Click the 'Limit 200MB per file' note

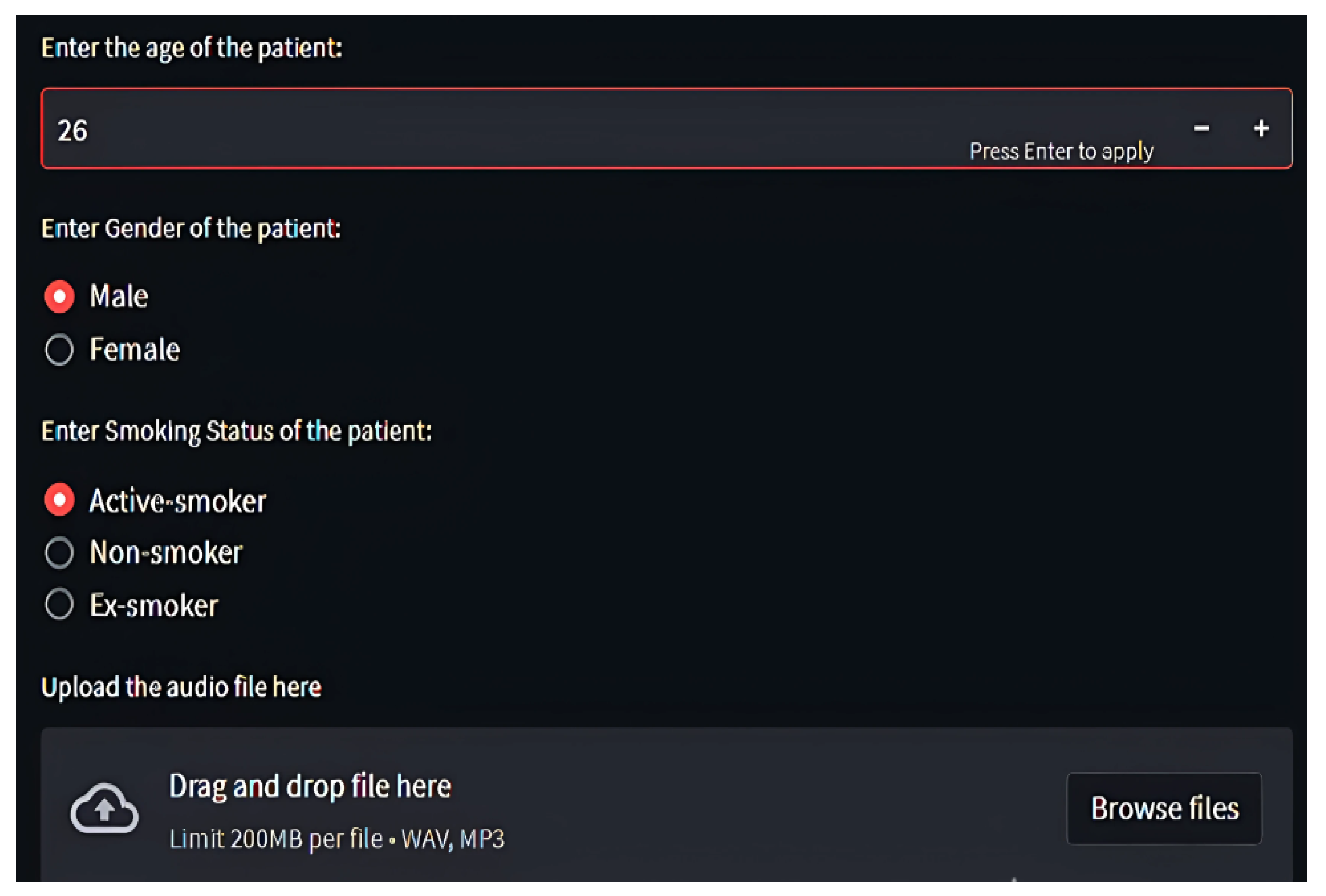click(336, 838)
